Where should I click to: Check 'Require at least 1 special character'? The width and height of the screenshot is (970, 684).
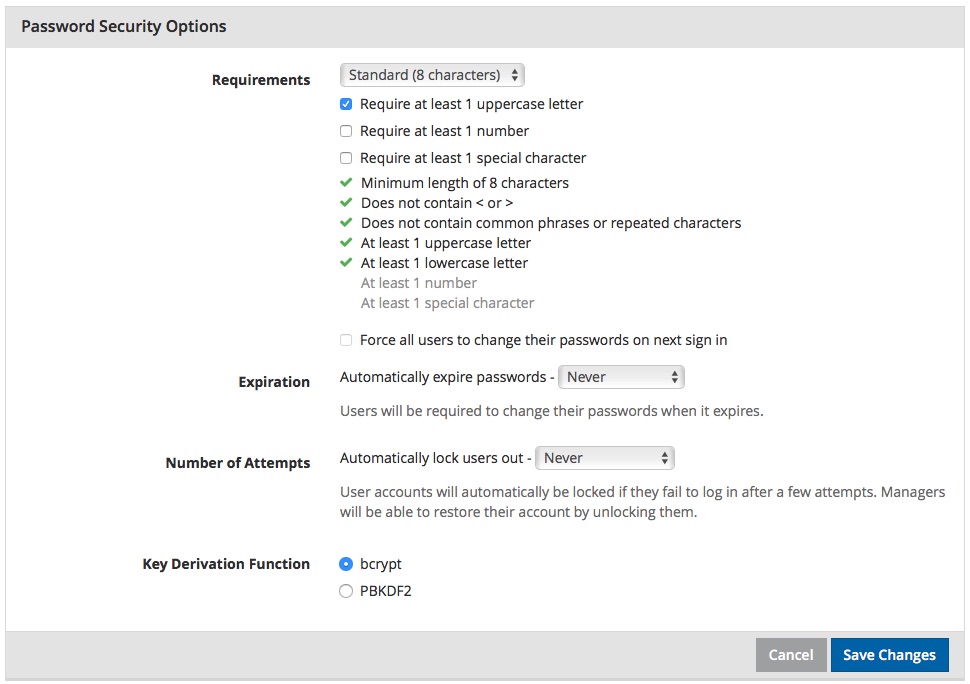(346, 158)
